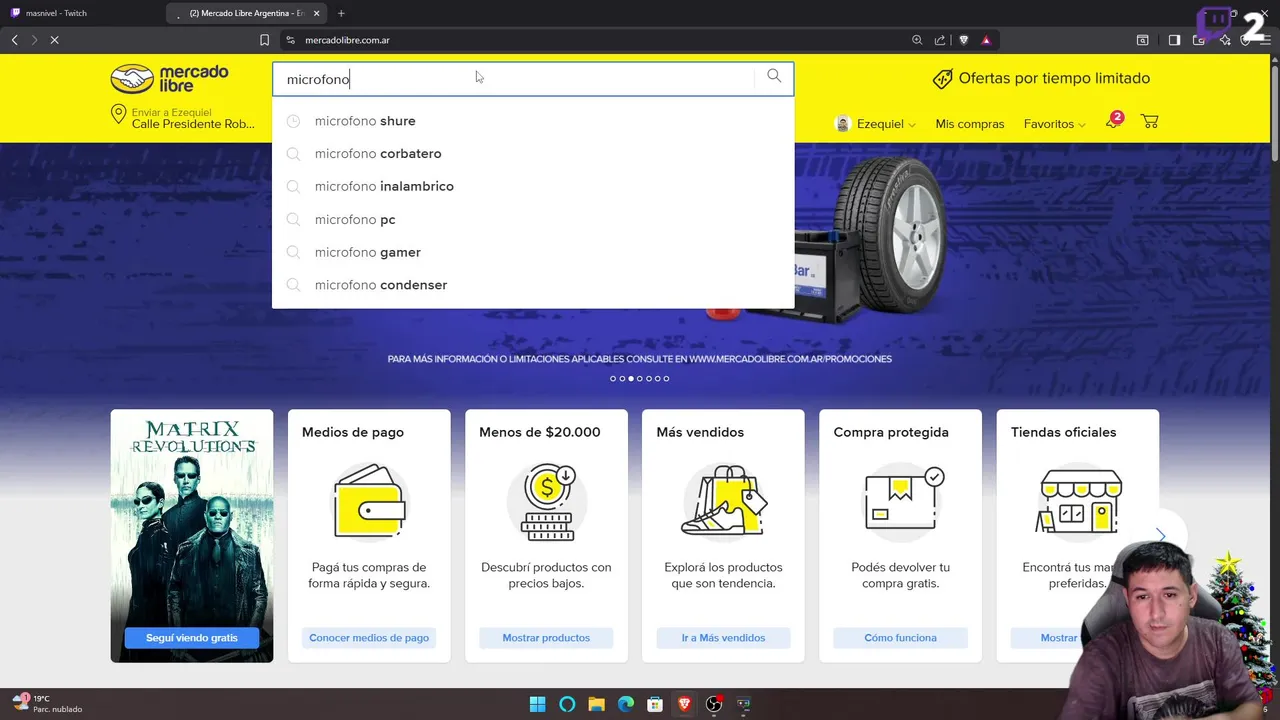Open the weather widget showing 19°C
1280x720 pixels.
click(x=47, y=704)
